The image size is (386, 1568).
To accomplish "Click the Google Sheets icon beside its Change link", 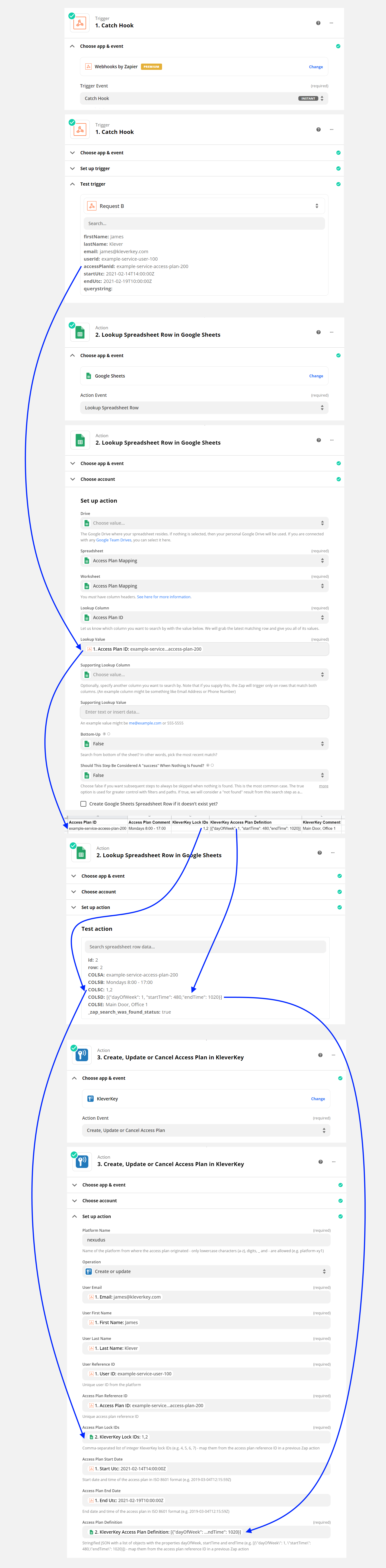I will (x=89, y=375).
